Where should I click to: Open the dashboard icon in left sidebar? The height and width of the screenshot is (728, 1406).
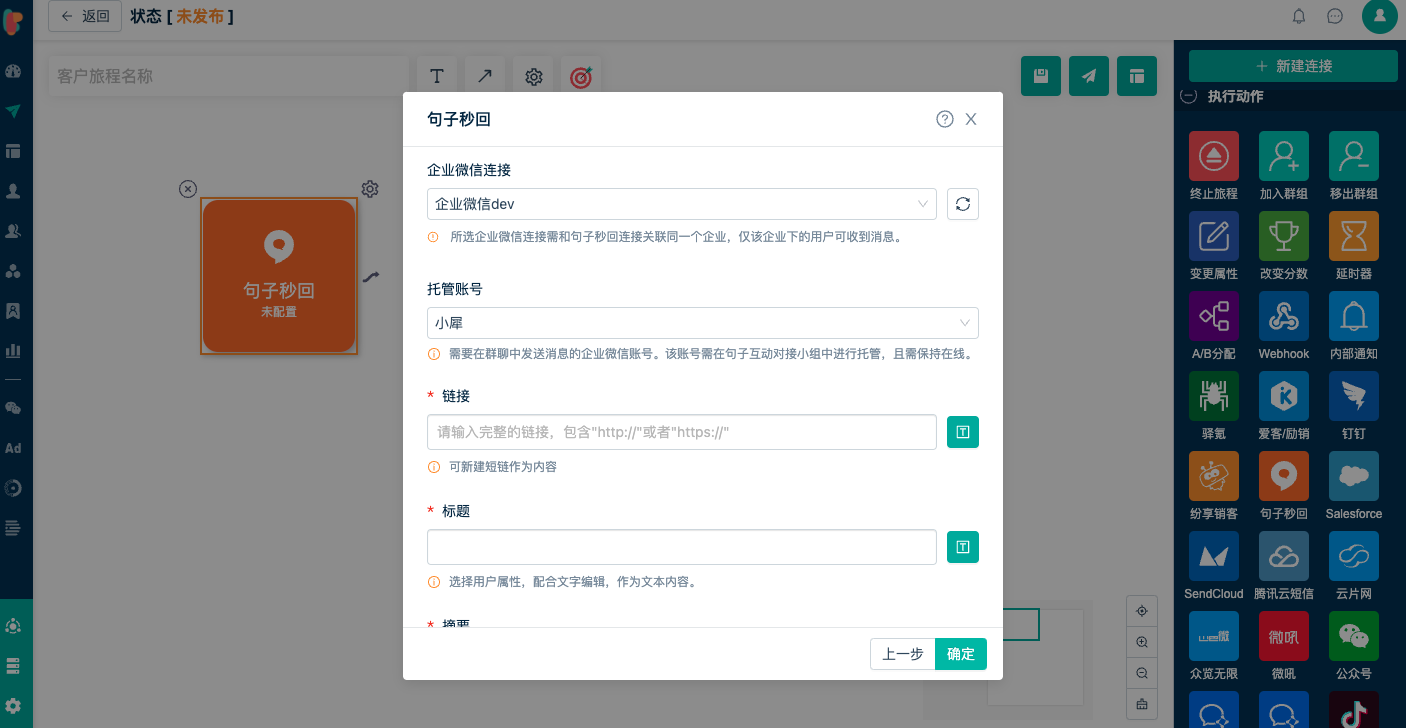click(13, 71)
